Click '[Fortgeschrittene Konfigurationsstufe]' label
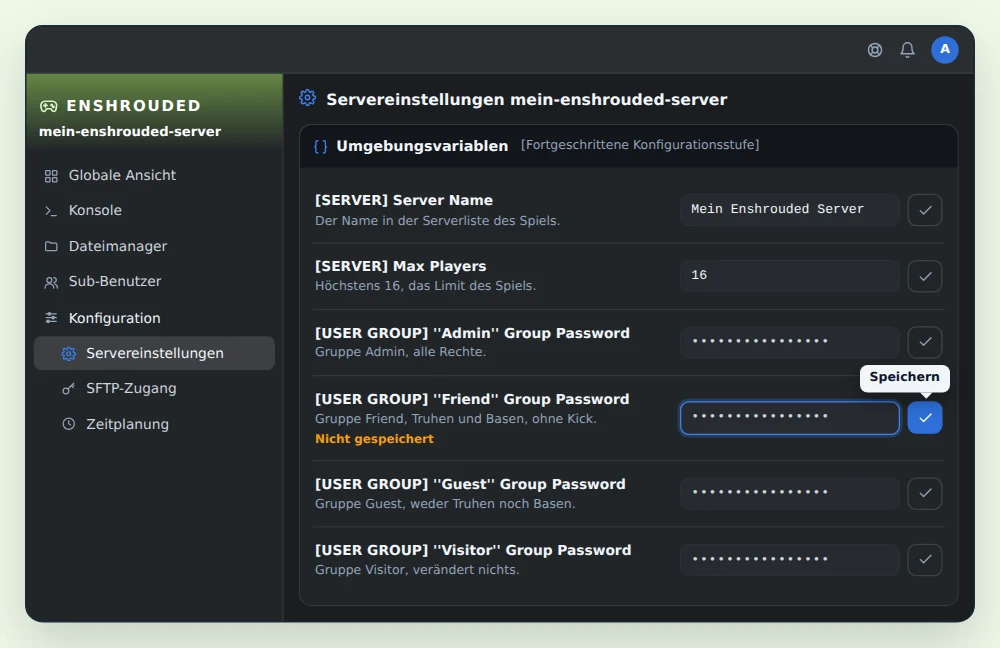 640,145
